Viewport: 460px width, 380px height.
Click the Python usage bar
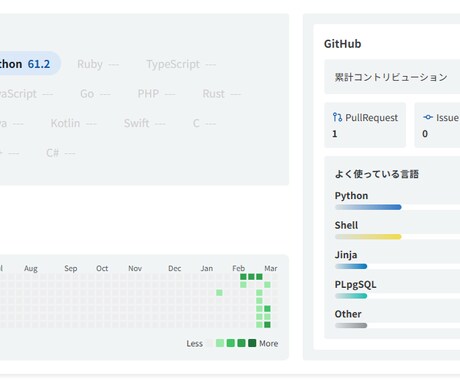coord(368,207)
